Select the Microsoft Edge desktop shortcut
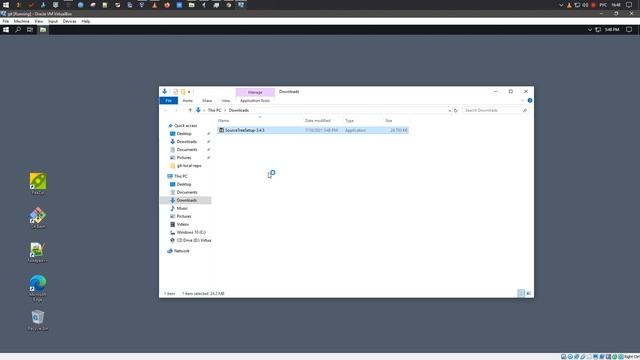 click(38, 288)
